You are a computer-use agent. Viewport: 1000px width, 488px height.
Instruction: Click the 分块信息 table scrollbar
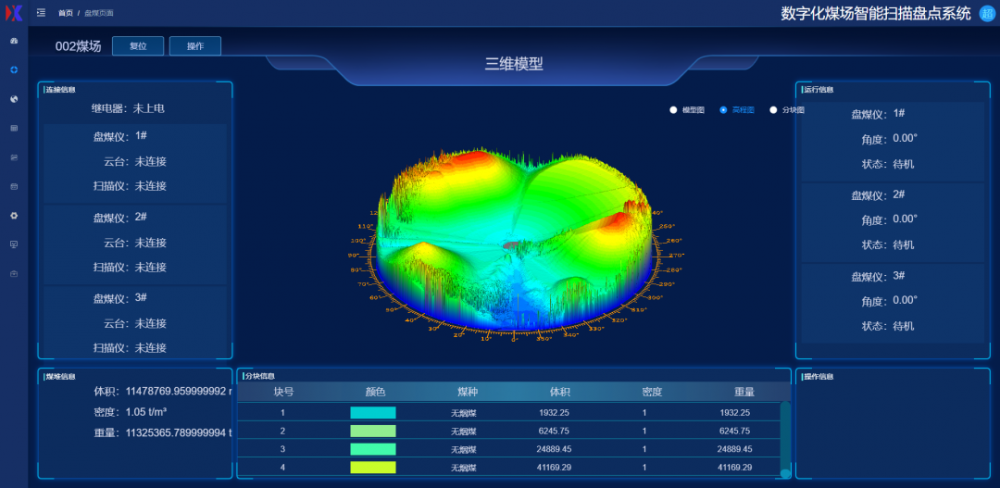[785, 440]
